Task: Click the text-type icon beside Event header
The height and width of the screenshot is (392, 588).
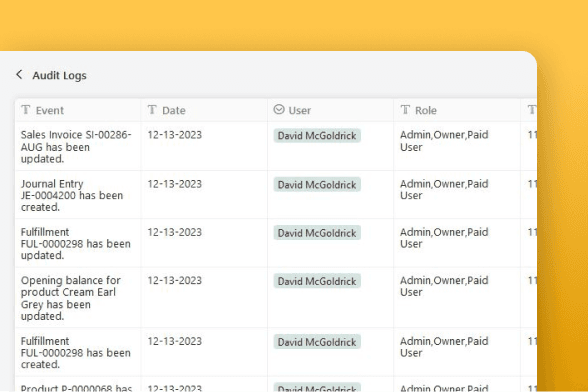Action: click(26, 110)
